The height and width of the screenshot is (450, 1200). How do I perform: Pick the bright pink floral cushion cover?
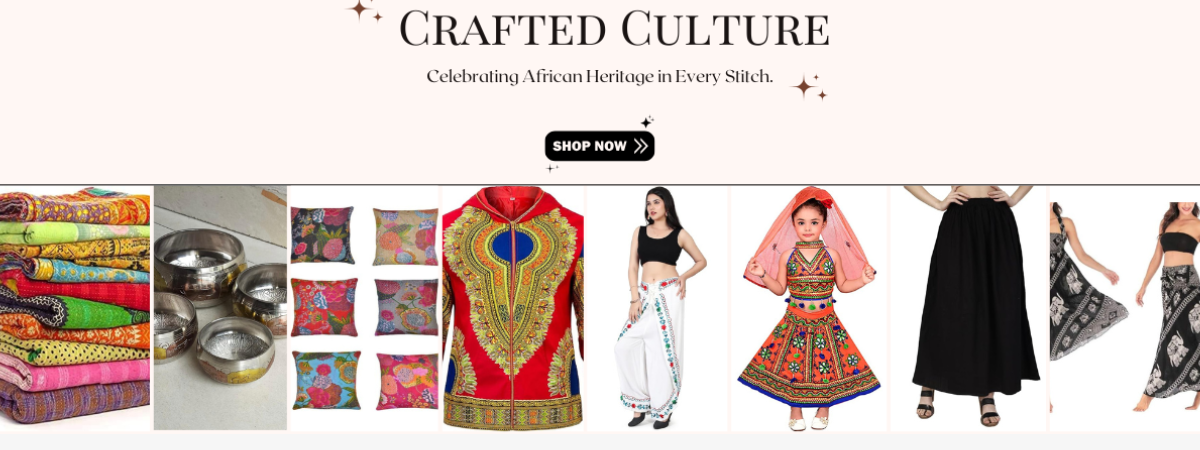coord(406,381)
